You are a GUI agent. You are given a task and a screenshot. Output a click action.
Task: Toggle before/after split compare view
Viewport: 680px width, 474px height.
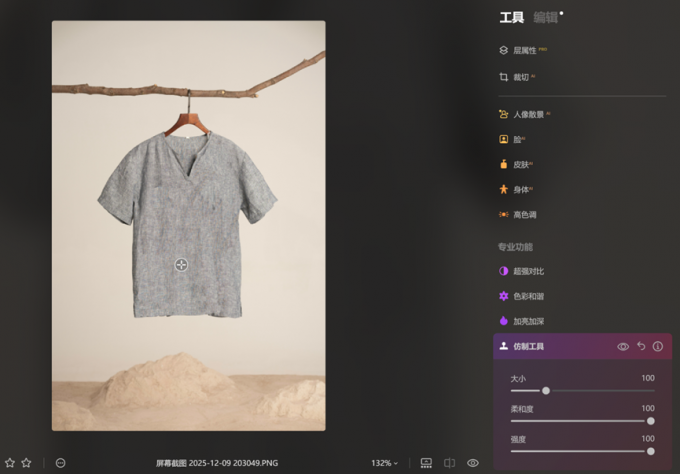pyautogui.click(x=450, y=463)
